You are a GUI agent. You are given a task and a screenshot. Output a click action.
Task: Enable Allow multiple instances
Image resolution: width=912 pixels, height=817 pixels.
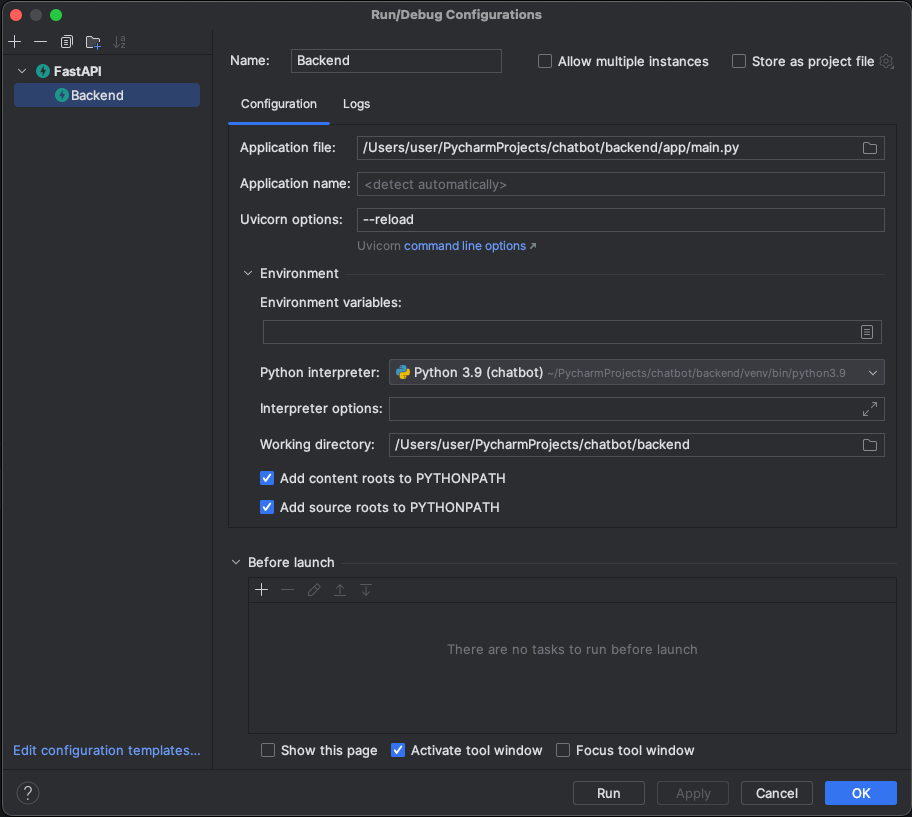click(x=544, y=61)
